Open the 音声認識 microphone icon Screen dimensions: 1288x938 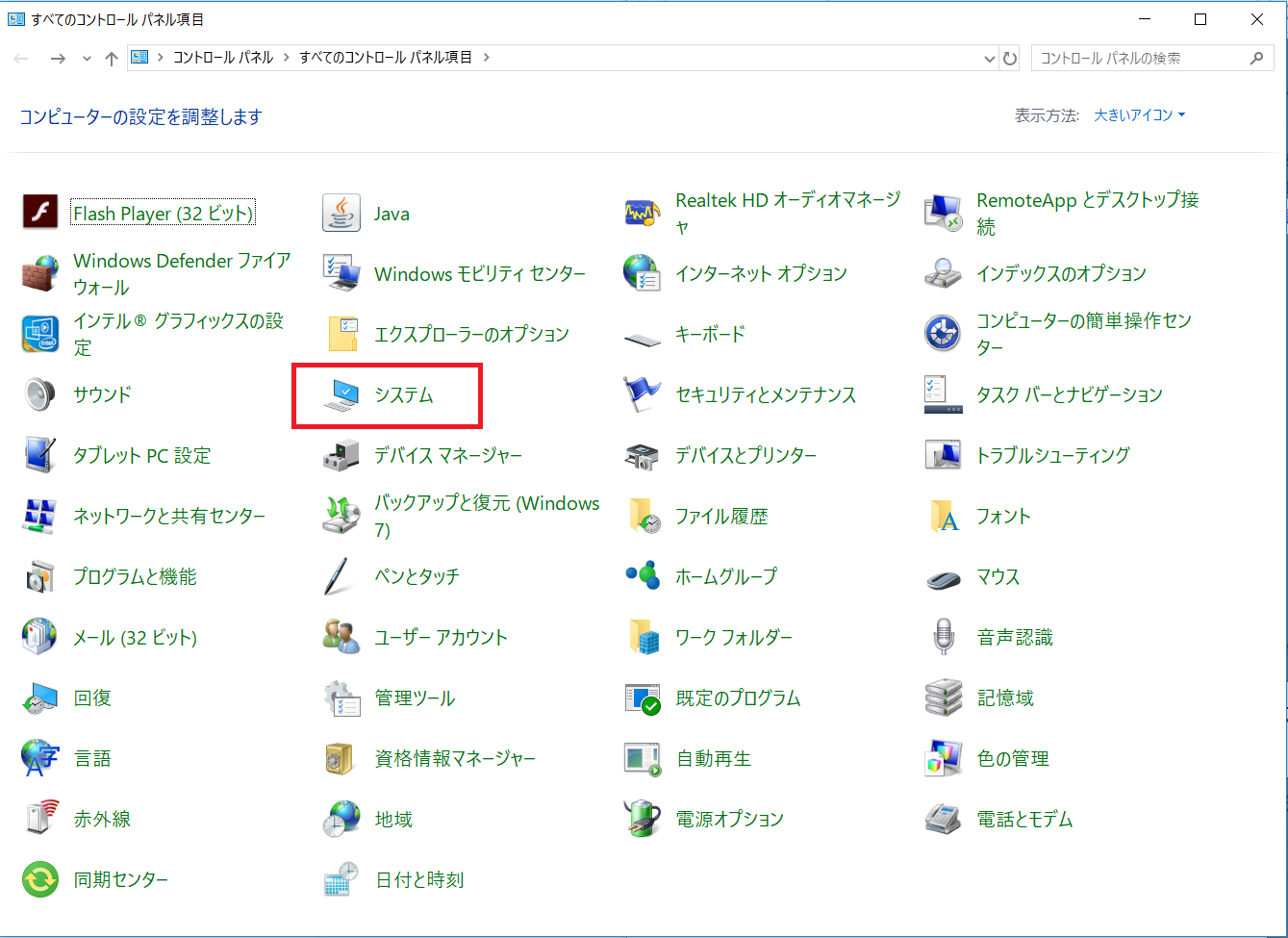pos(944,637)
